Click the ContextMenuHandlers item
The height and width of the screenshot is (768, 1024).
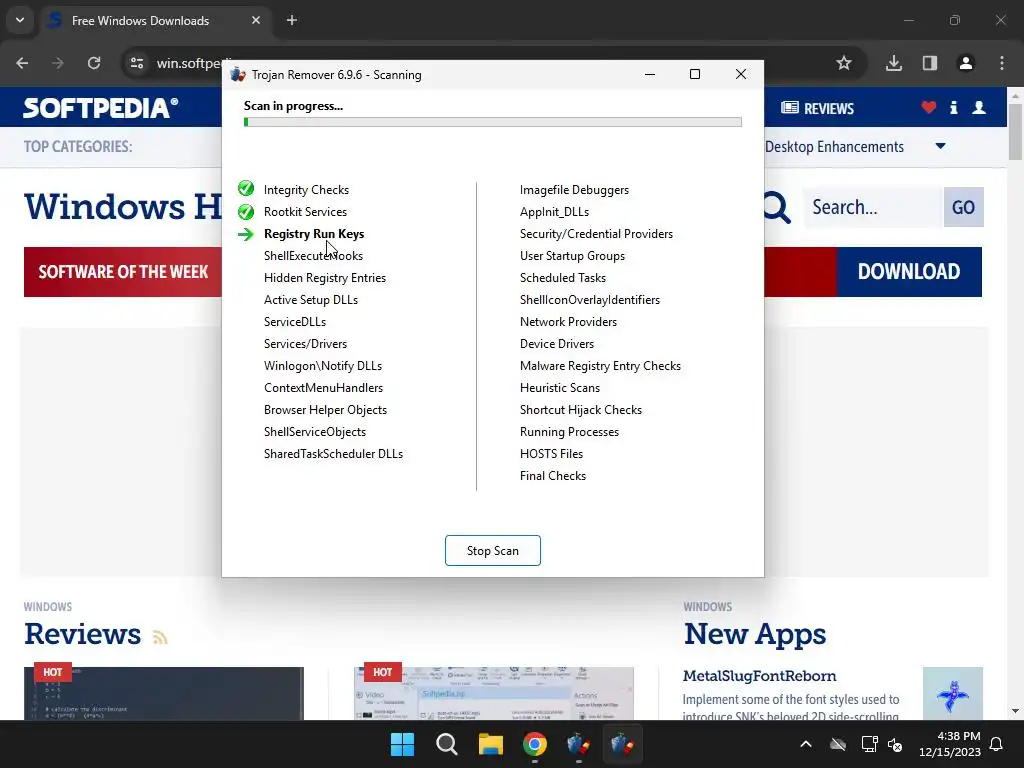[323, 388]
